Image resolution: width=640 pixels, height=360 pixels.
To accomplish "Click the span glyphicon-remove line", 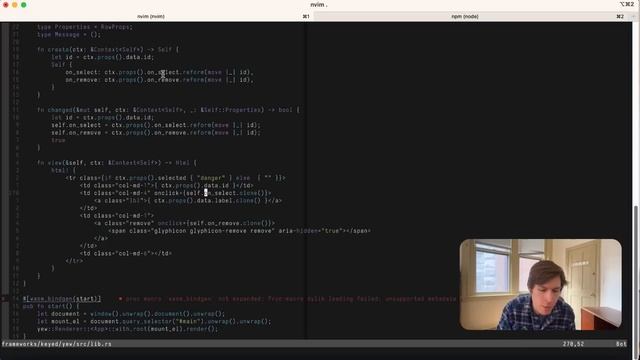I will click(x=240, y=231).
